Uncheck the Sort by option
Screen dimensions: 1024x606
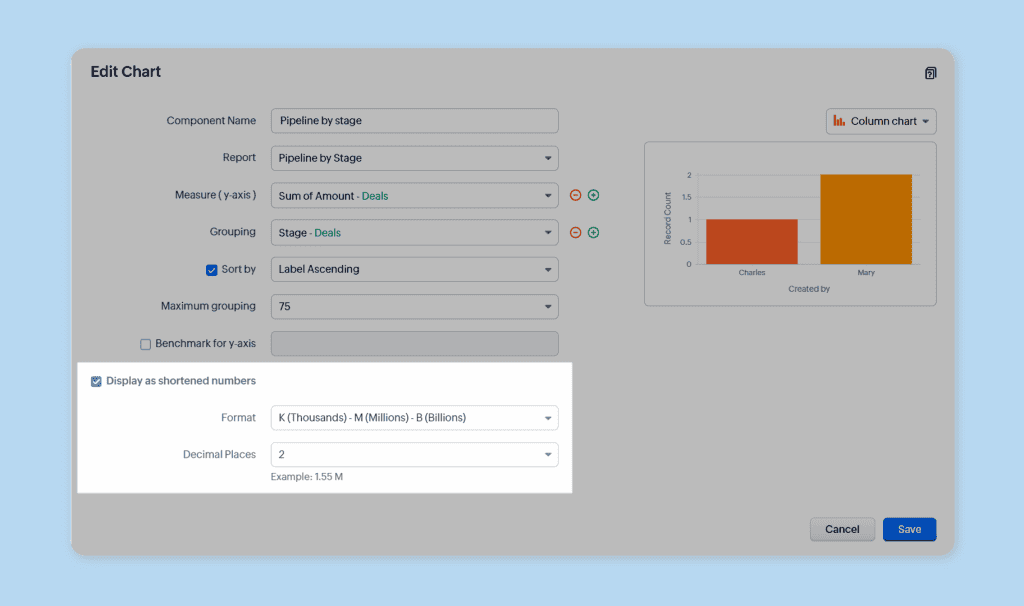click(211, 269)
